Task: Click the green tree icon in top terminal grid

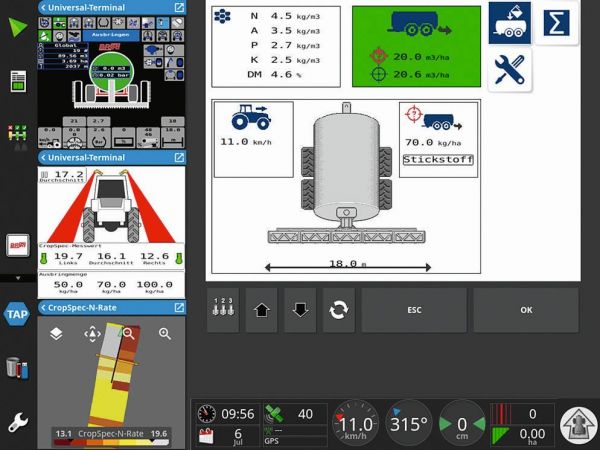Action: click(45, 36)
